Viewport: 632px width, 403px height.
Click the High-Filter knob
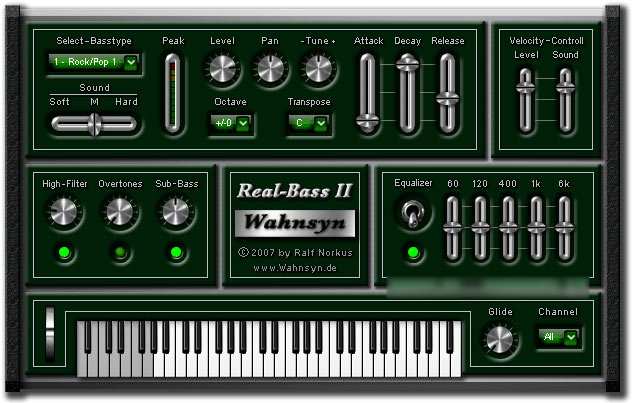64,212
